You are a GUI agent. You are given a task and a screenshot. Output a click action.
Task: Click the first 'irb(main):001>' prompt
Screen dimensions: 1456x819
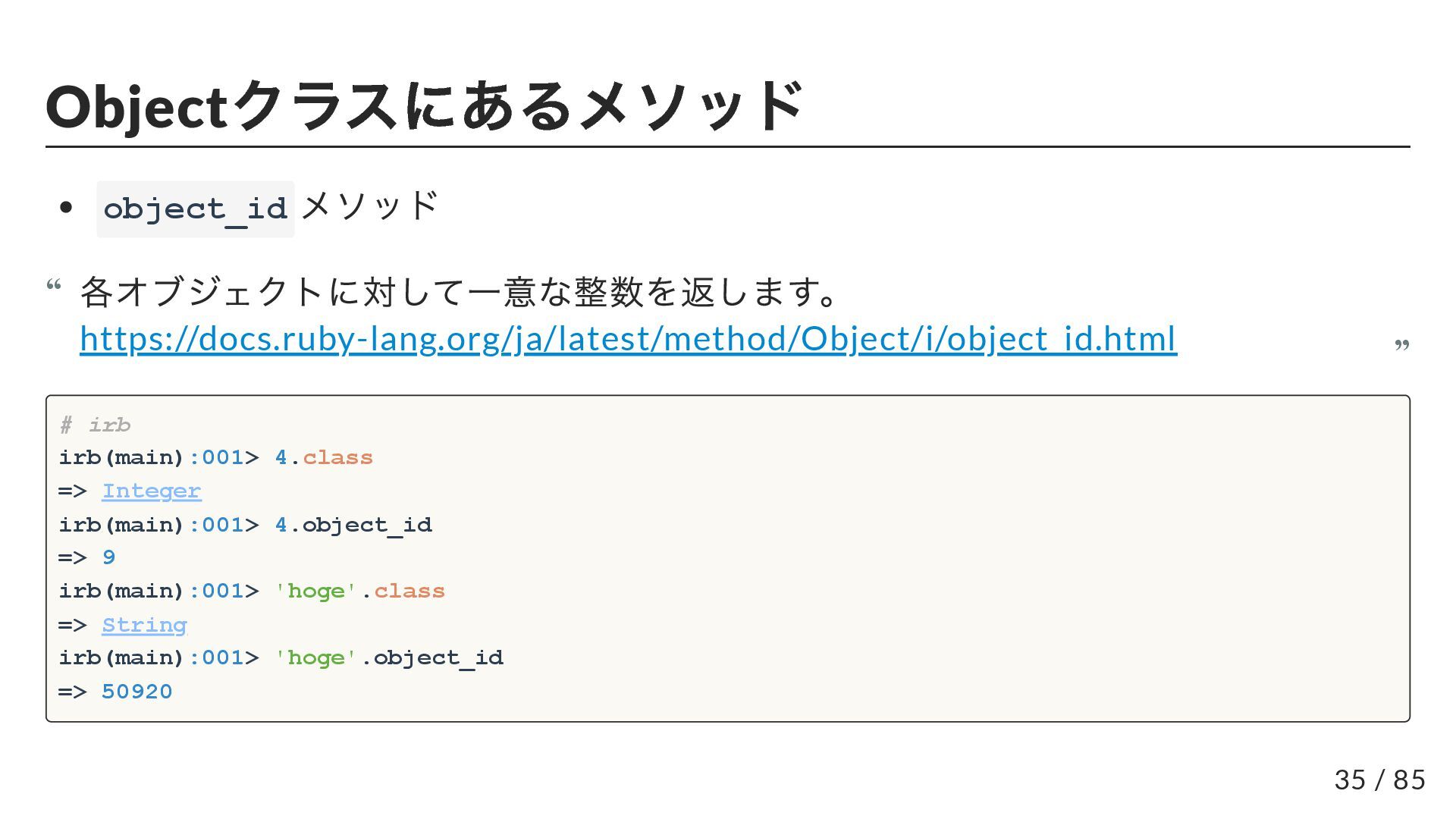(x=158, y=458)
